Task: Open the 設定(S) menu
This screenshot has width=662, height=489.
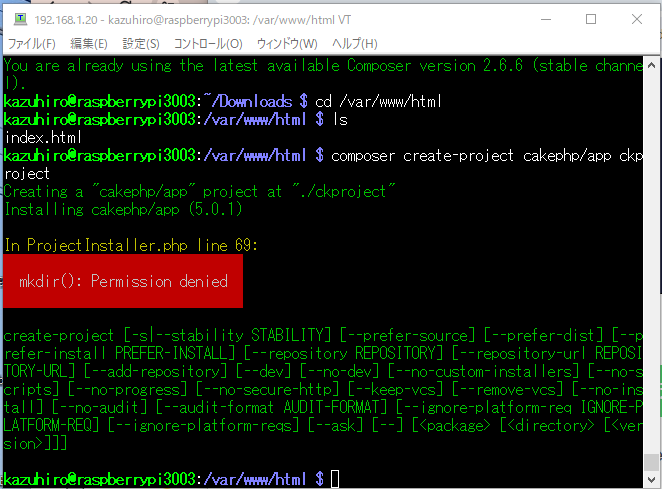Action: tap(140, 44)
